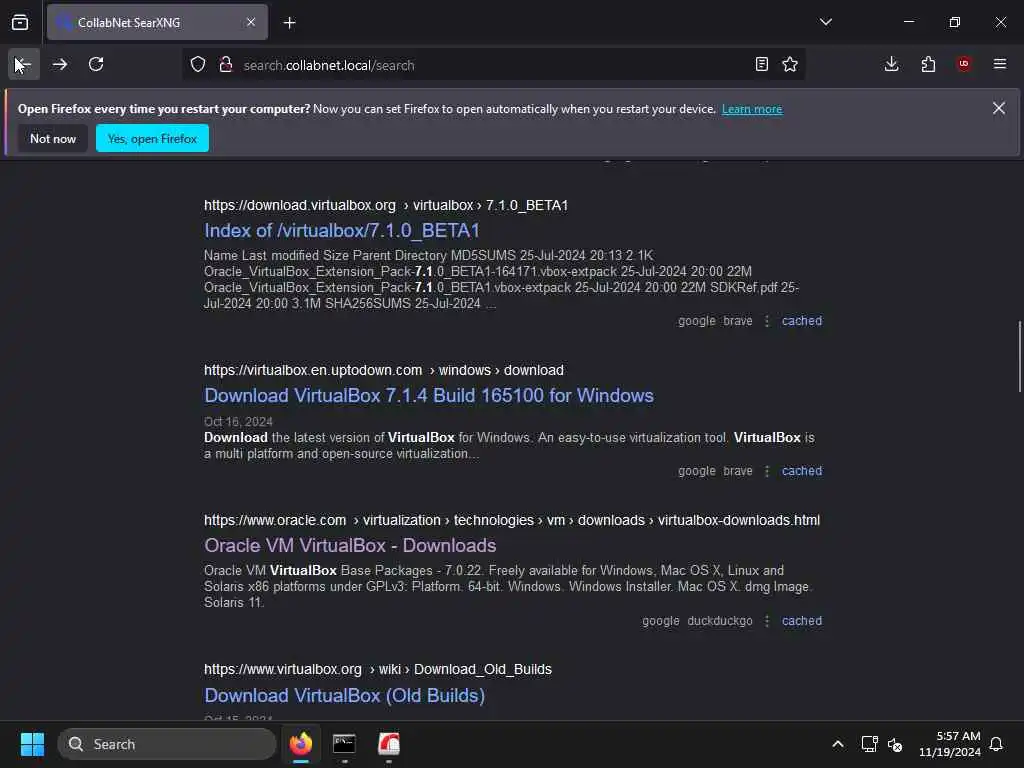
Task: Close the CollabNet SearXNG tab
Action: pyautogui.click(x=251, y=22)
